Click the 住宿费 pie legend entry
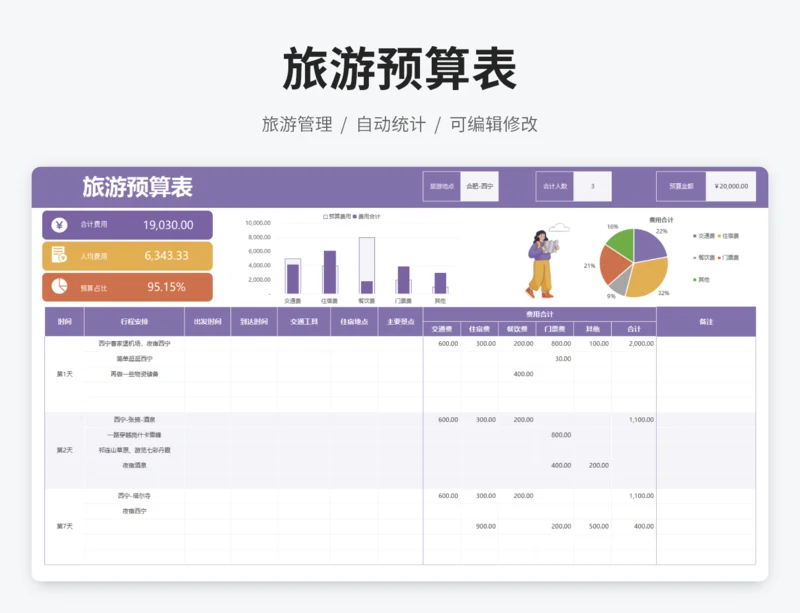Image resolution: width=800 pixels, height=613 pixels. [729, 236]
